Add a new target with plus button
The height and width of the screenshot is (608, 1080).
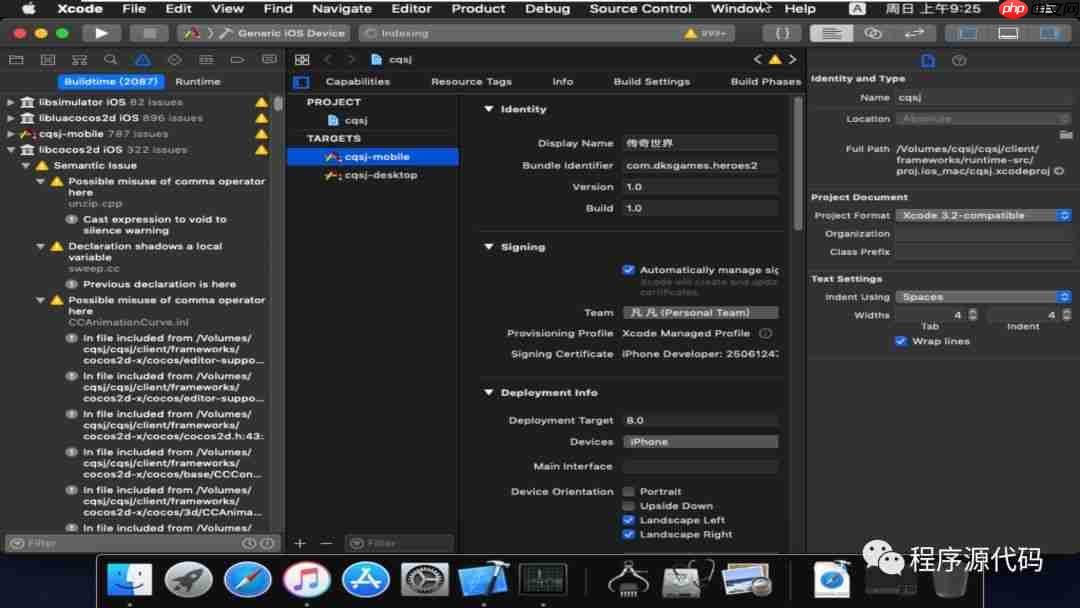(x=300, y=543)
